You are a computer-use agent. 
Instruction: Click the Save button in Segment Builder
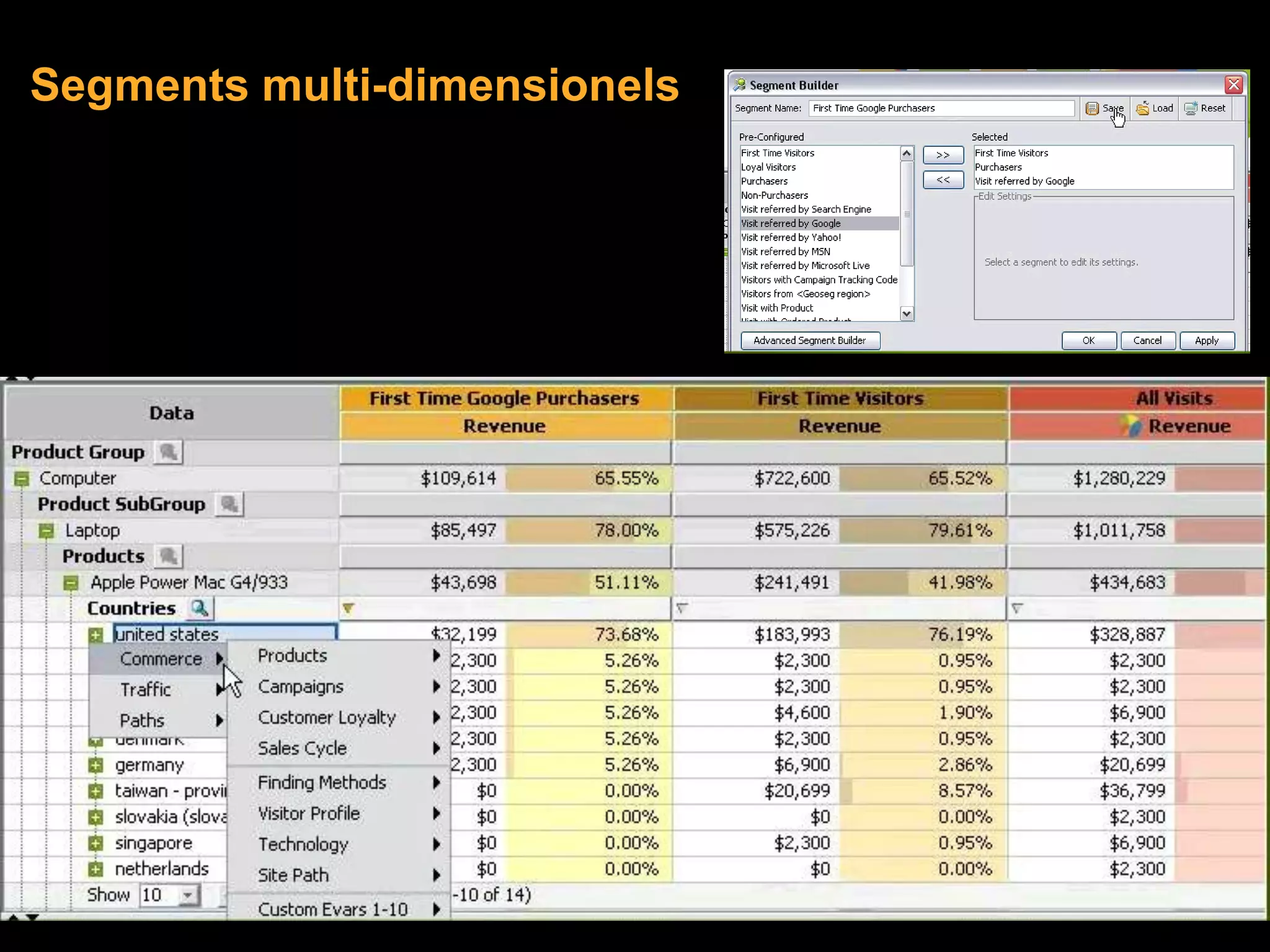click(1104, 108)
